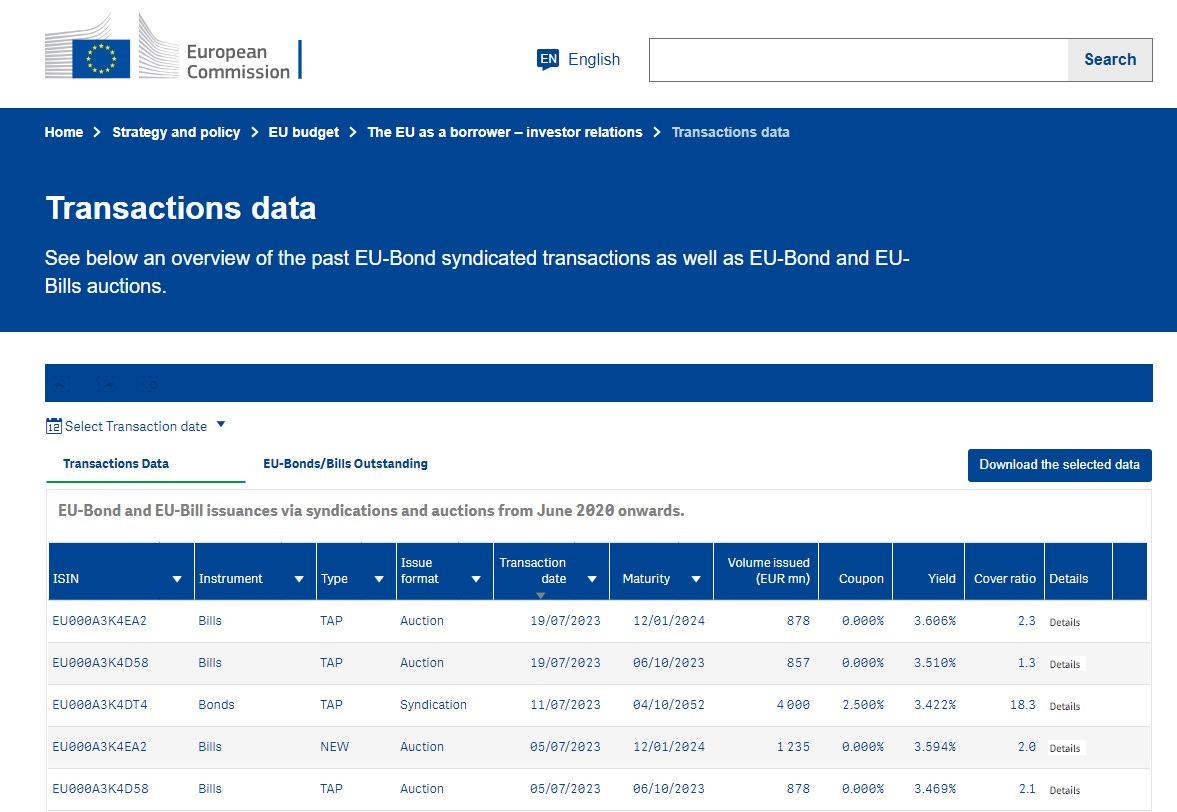
Task: Open Details for the 857 volume row
Action: [x=1064, y=664]
